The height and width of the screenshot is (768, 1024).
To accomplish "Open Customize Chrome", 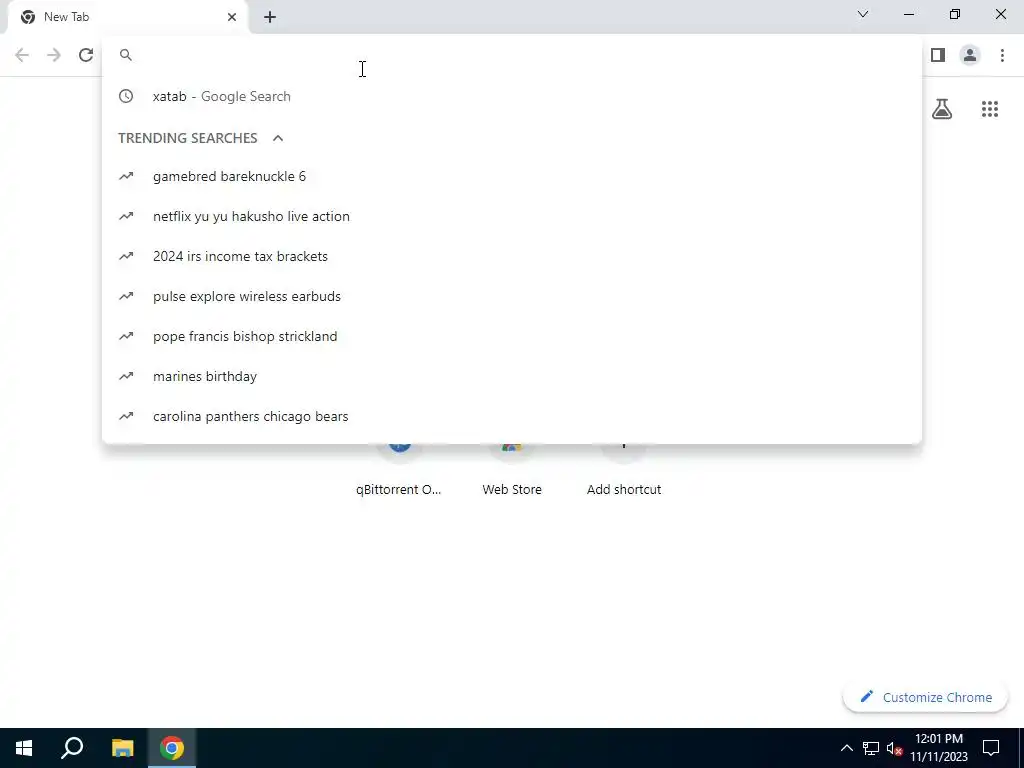I will click(925, 697).
